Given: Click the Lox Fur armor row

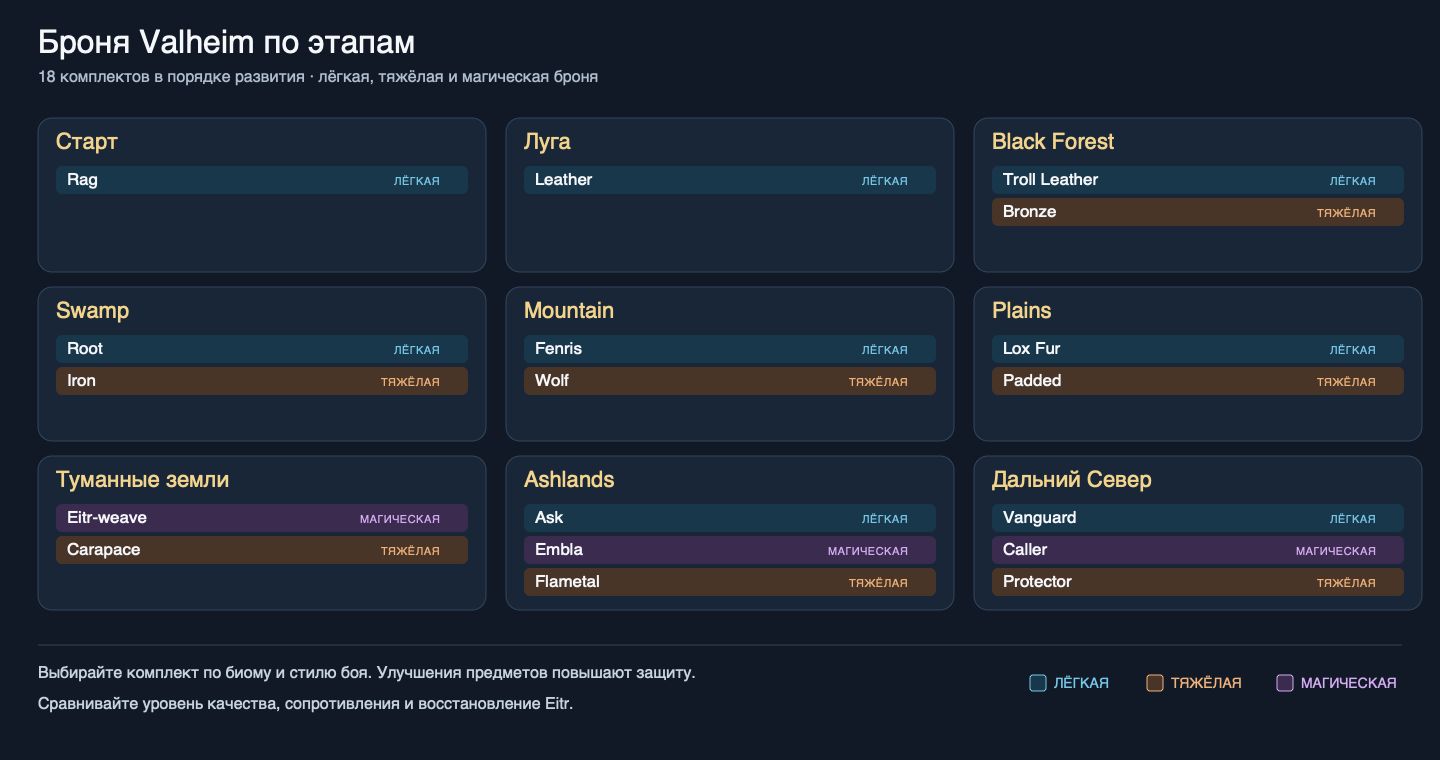Looking at the screenshot, I should pos(1198,349).
